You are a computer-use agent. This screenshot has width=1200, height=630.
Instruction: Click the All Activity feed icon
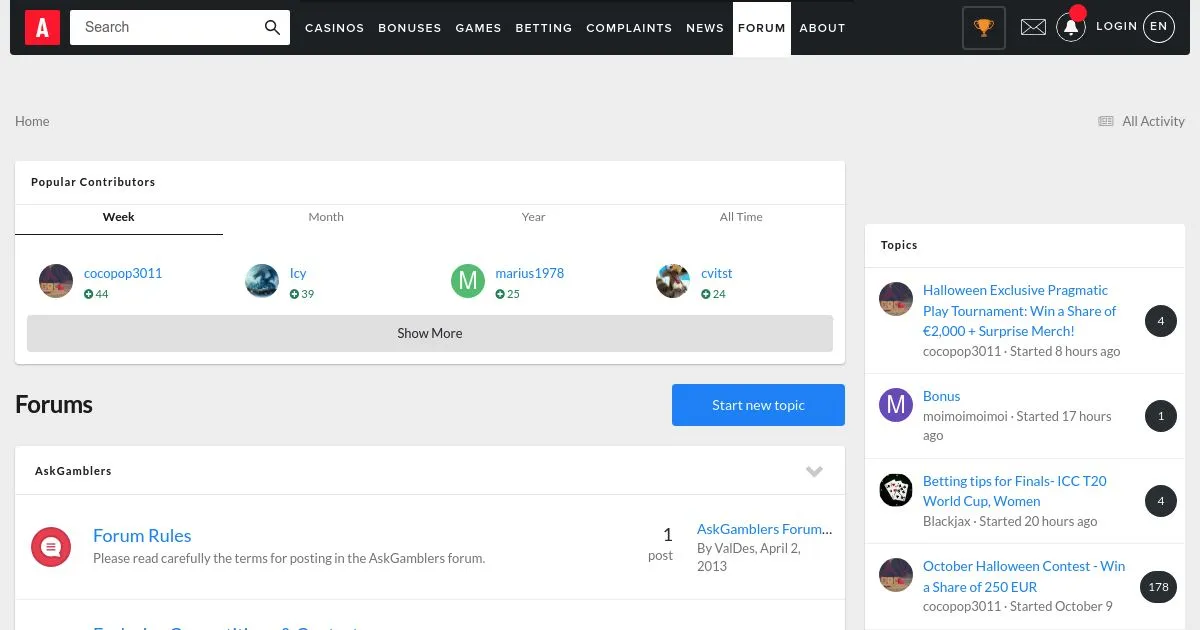(x=1106, y=121)
